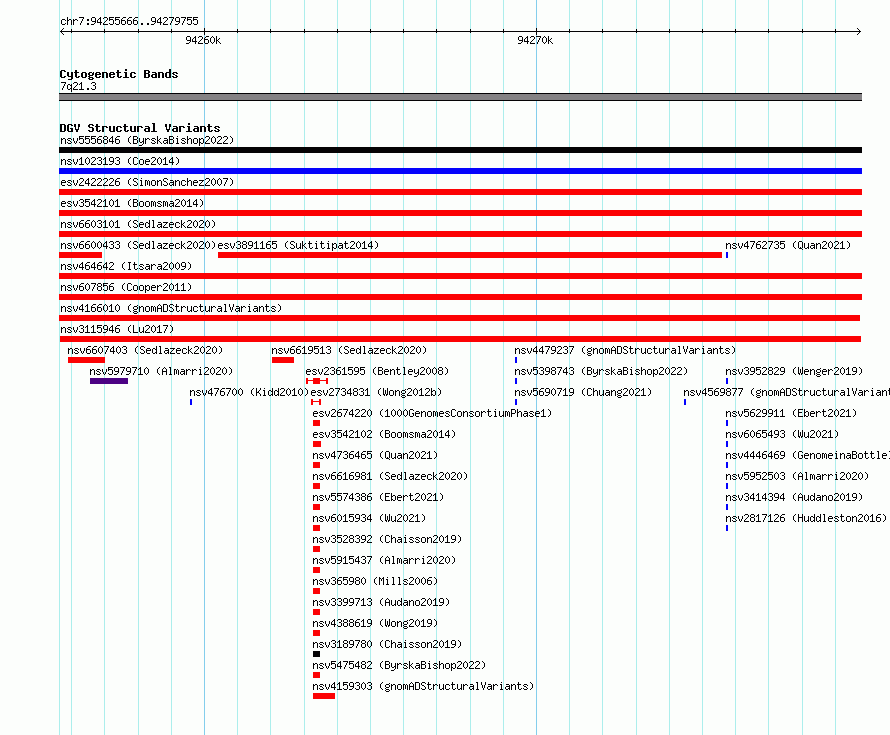Viewport: 890px width, 735px height.
Task: Select black nsv3189780 variant marker
Action: pyautogui.click(x=316, y=654)
